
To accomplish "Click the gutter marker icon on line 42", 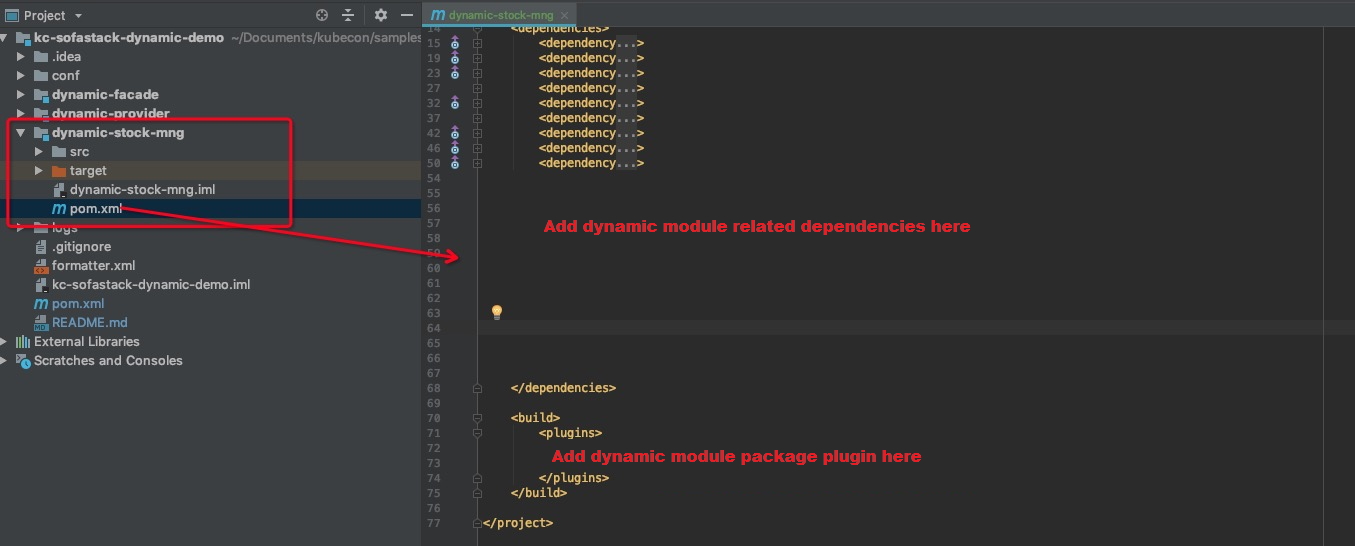I will pyautogui.click(x=454, y=133).
